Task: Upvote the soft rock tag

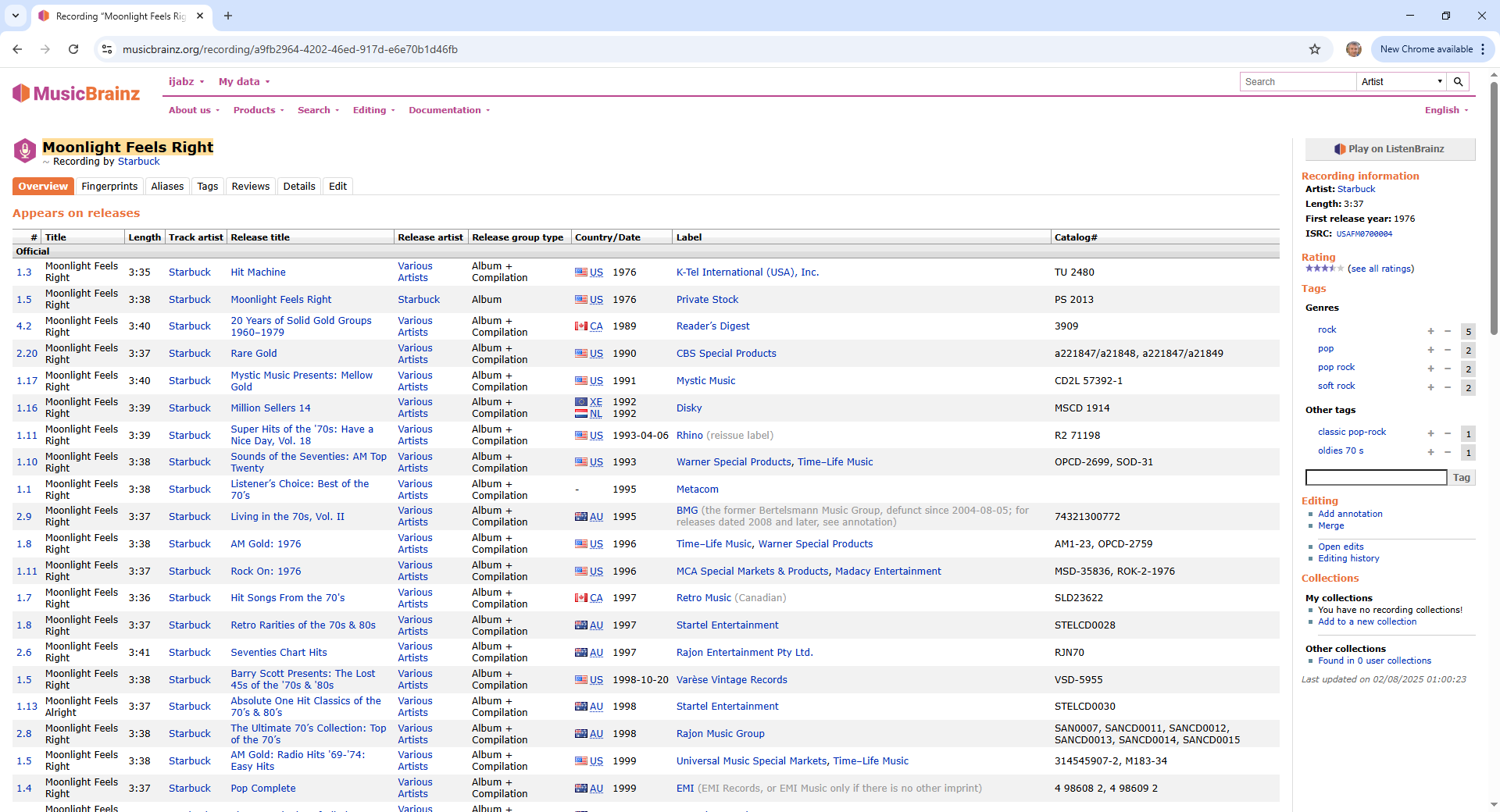Action: coord(1430,387)
